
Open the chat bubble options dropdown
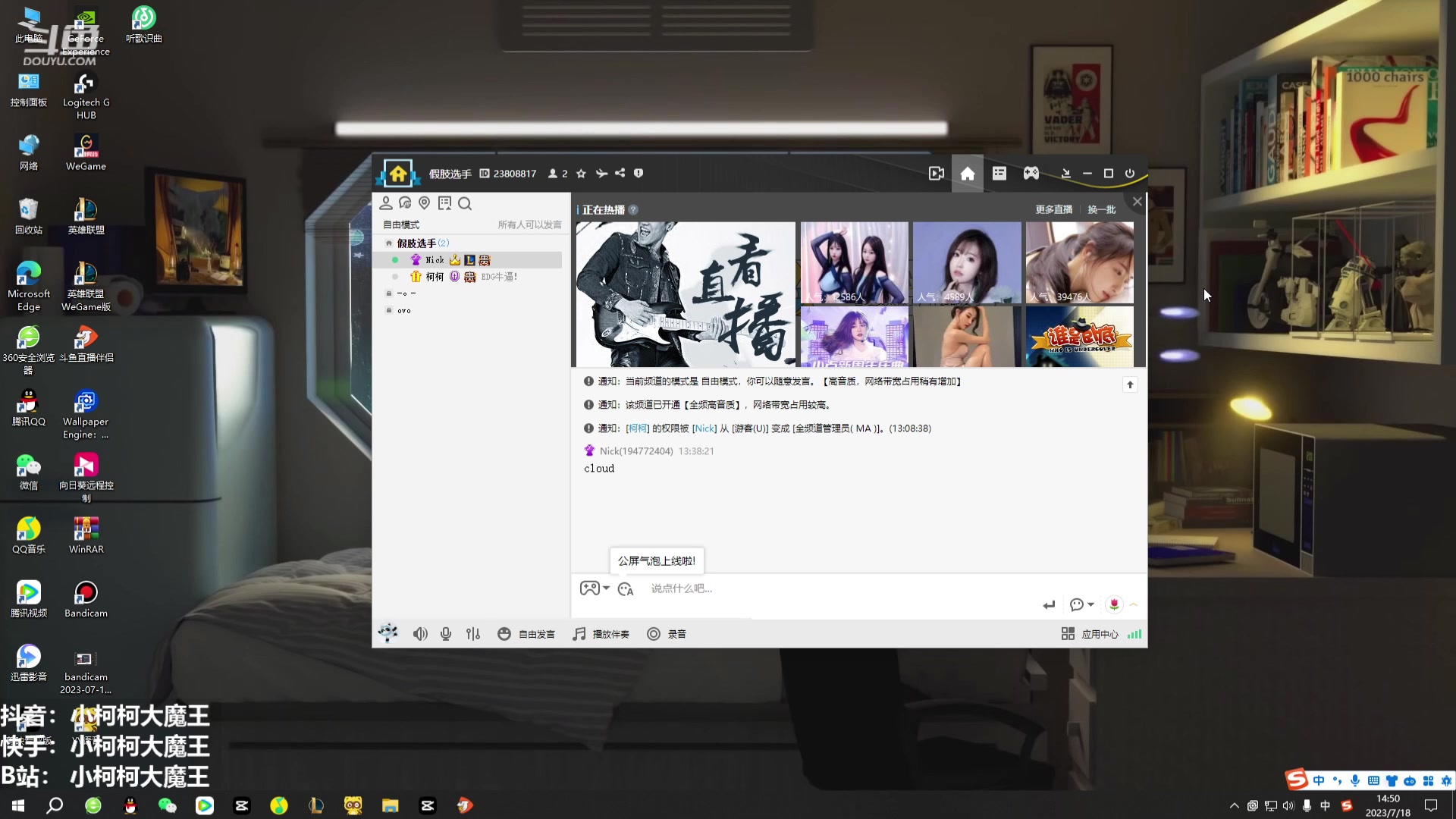click(x=1082, y=604)
